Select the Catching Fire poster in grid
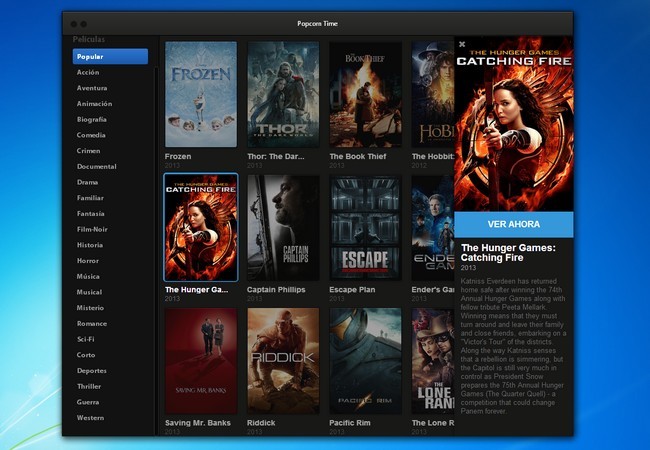 [201, 227]
